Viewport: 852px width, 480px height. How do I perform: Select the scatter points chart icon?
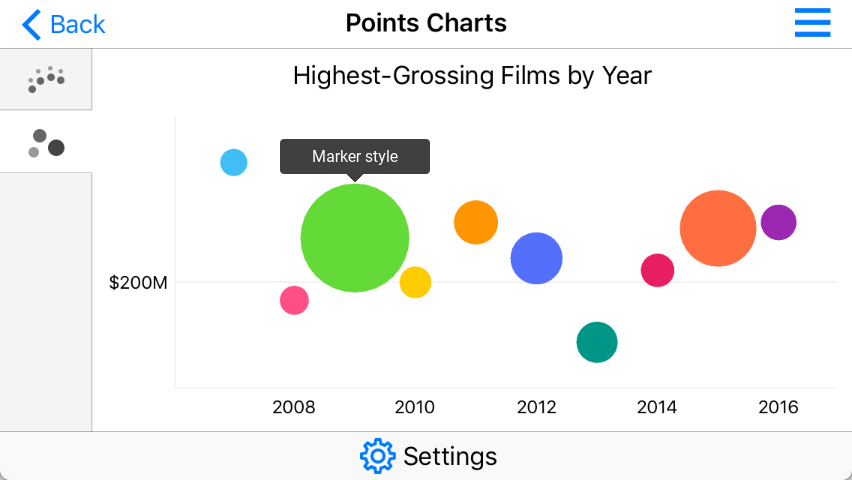[46, 79]
